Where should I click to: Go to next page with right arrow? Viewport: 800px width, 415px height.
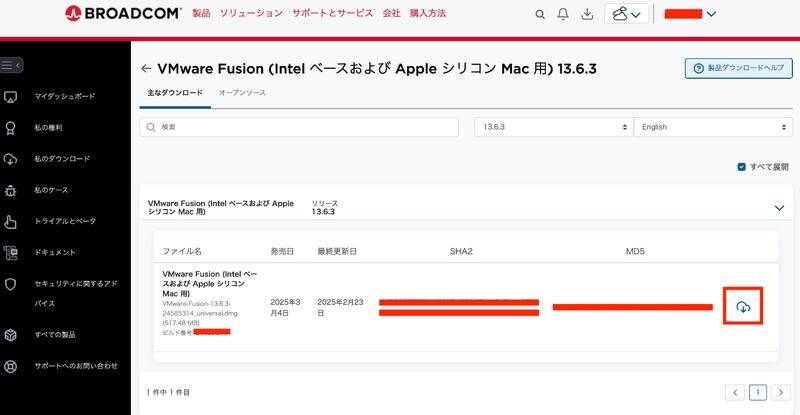coord(782,393)
